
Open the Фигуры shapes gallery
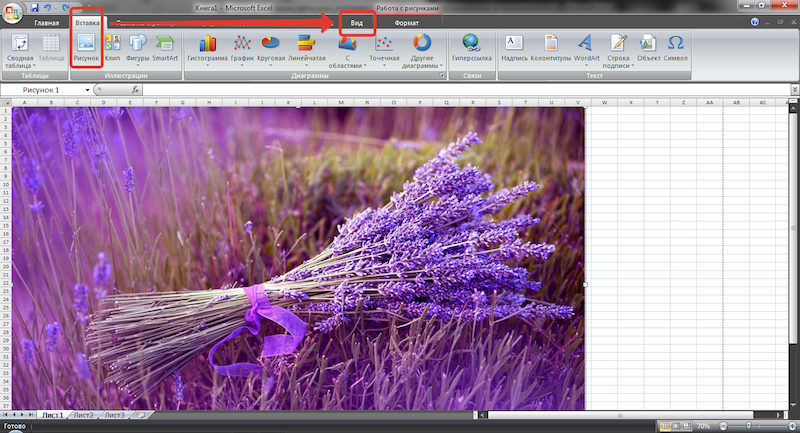click(137, 47)
